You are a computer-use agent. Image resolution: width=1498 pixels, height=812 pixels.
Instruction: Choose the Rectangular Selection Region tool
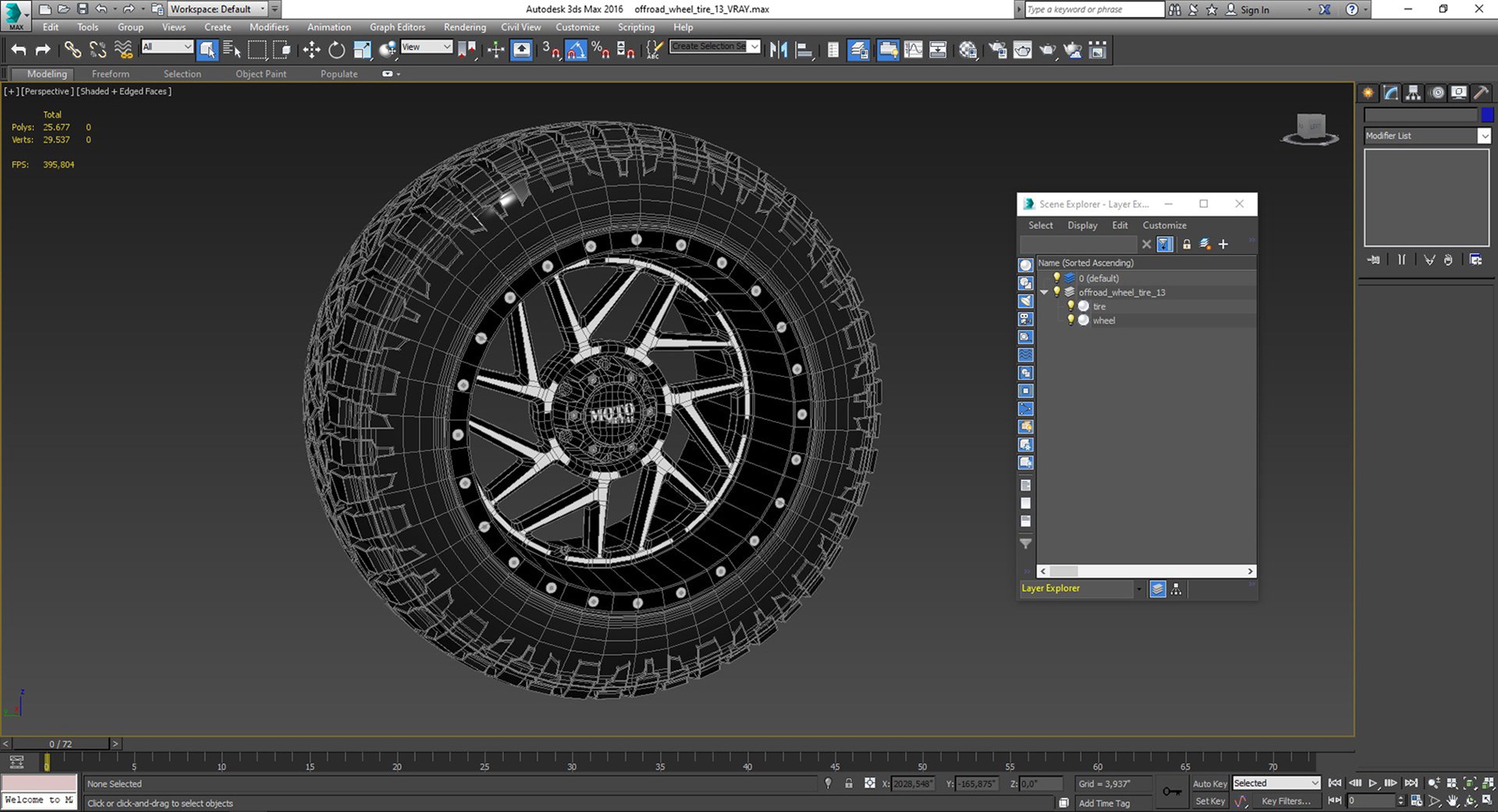click(x=257, y=50)
